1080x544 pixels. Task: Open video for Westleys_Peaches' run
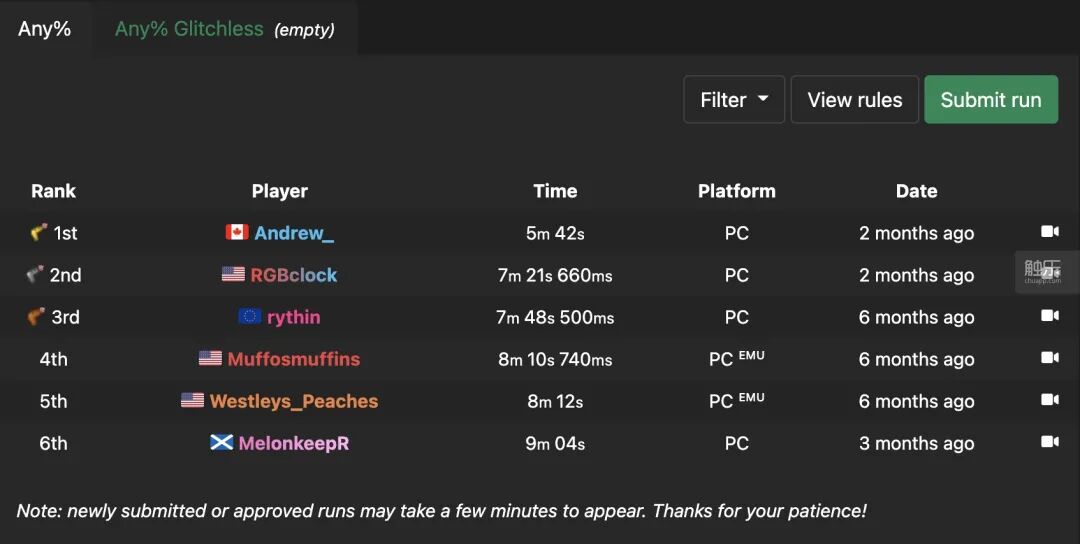pos(1049,400)
